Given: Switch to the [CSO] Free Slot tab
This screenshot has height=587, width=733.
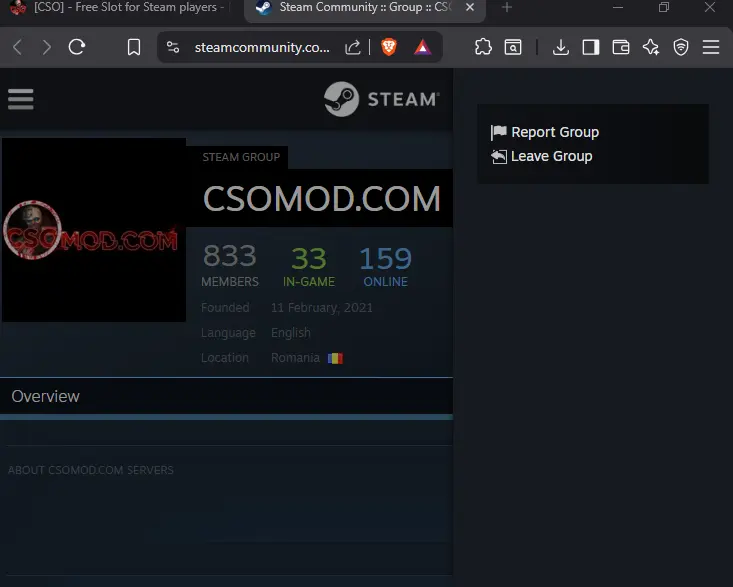Looking at the screenshot, I should 121,8.
